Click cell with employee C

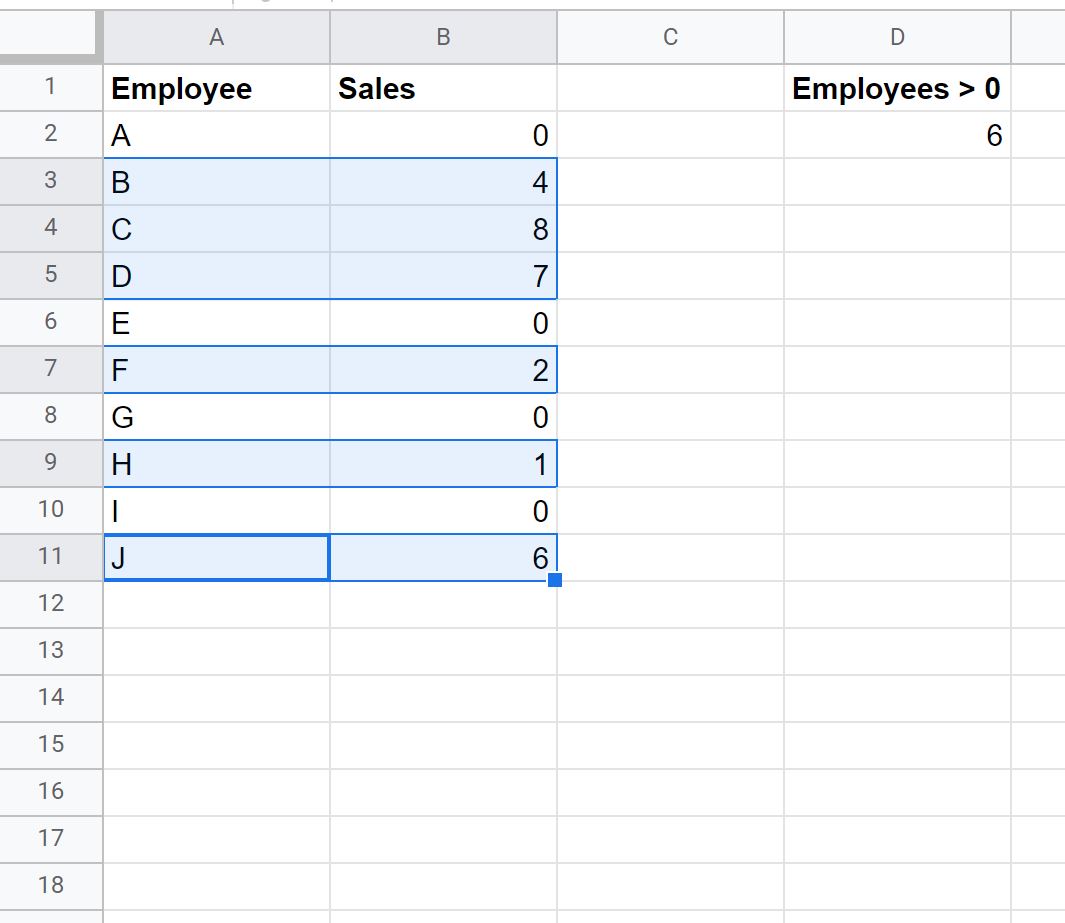pyautogui.click(x=217, y=229)
